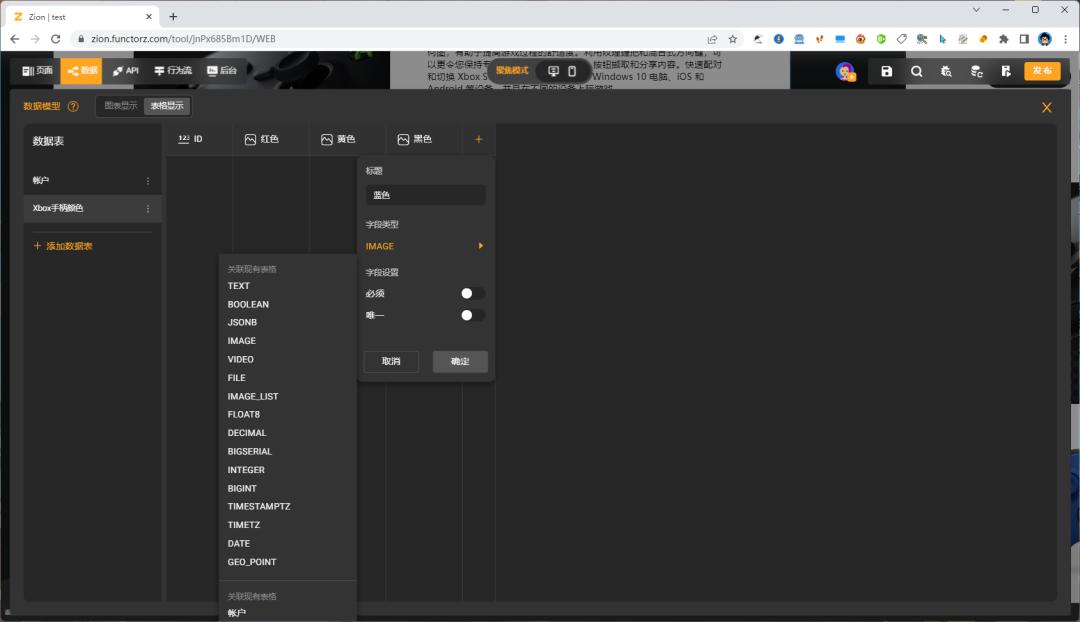The image size is (1080, 622).
Task: Expand the IMAGE field type dropdown
Action: coord(425,246)
